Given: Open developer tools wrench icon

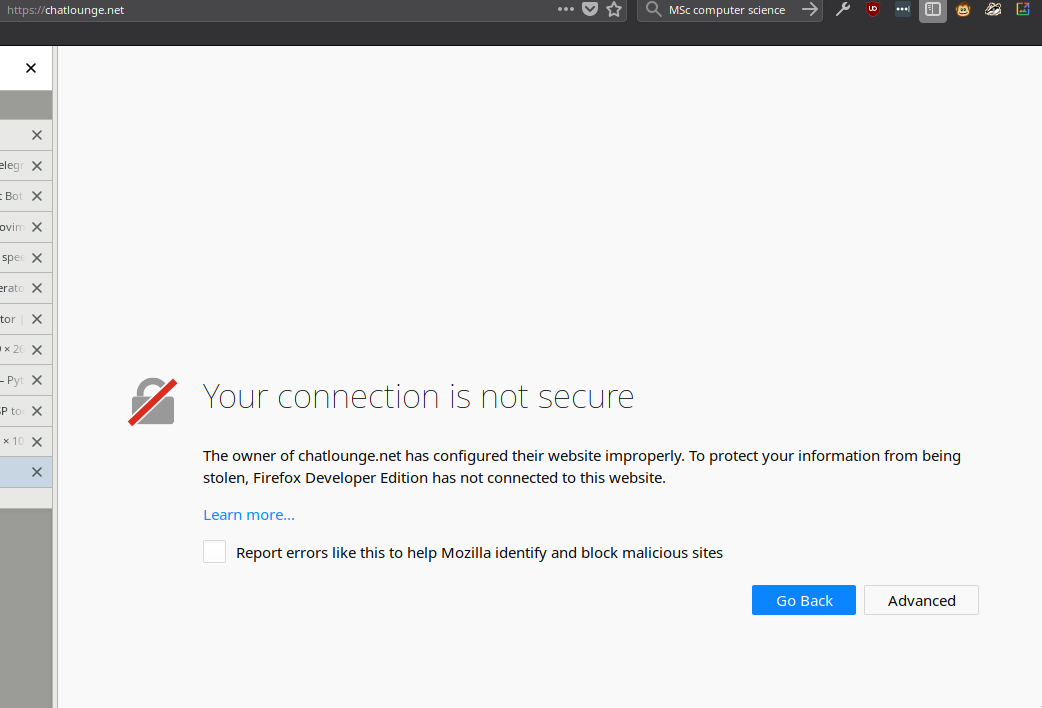Looking at the screenshot, I should pyautogui.click(x=843, y=10).
